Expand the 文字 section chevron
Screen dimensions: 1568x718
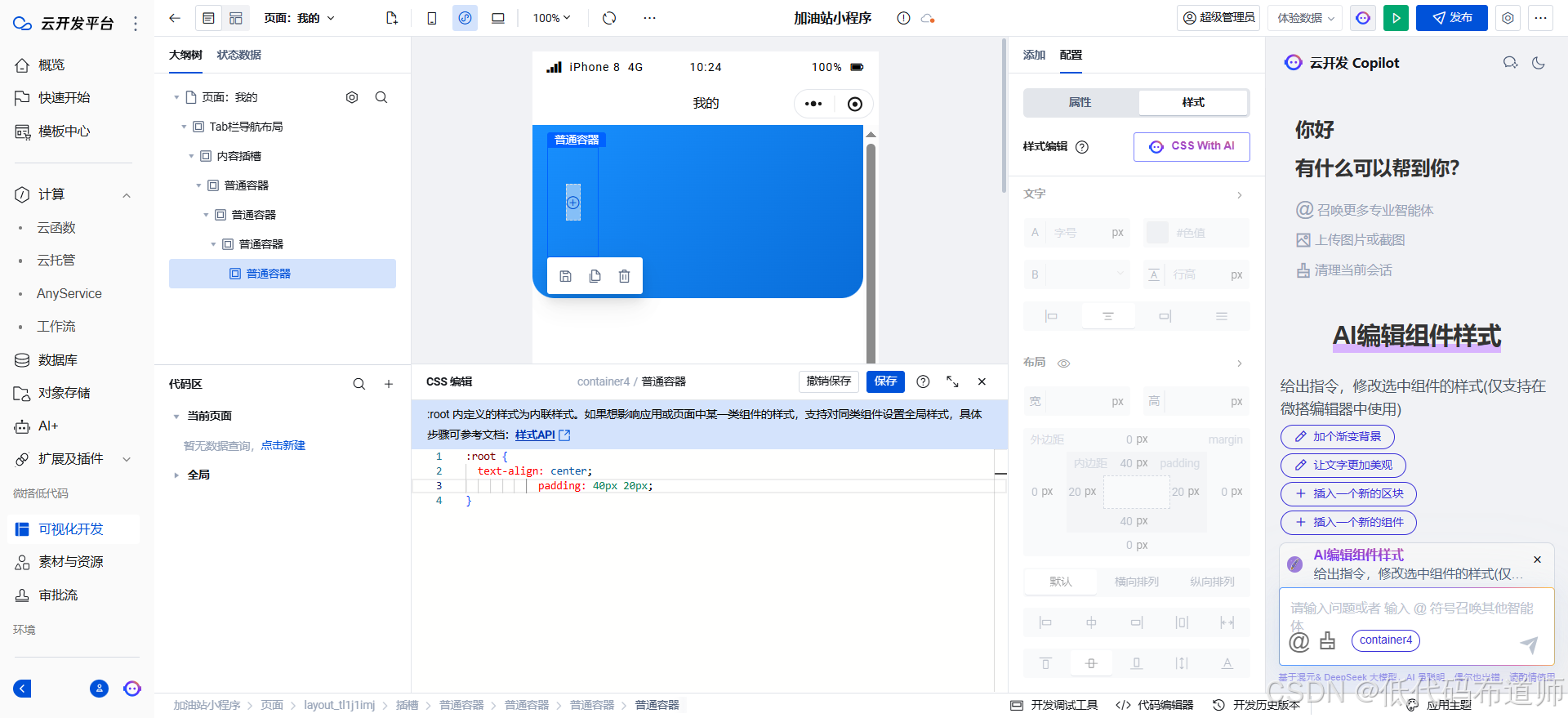(1239, 194)
